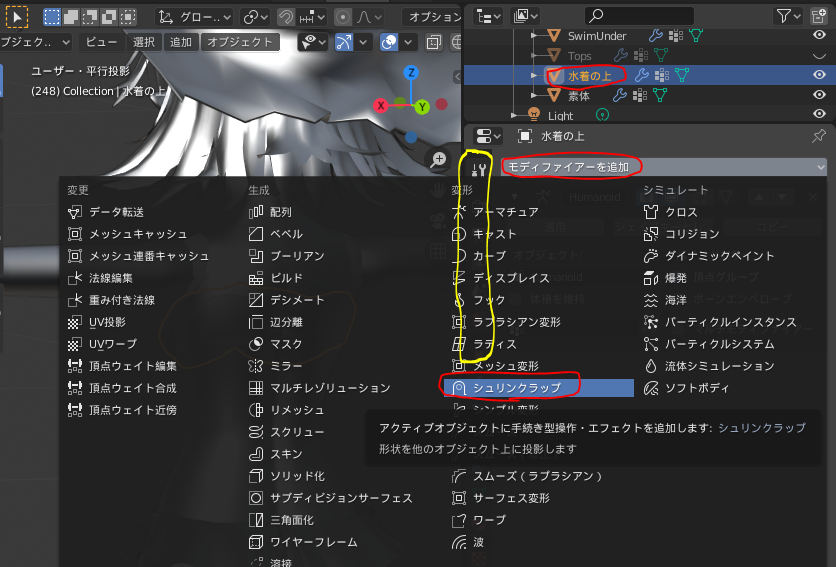Choose the Lattice (ラティス) modifier
Screen dimensions: 836x567
484,344
